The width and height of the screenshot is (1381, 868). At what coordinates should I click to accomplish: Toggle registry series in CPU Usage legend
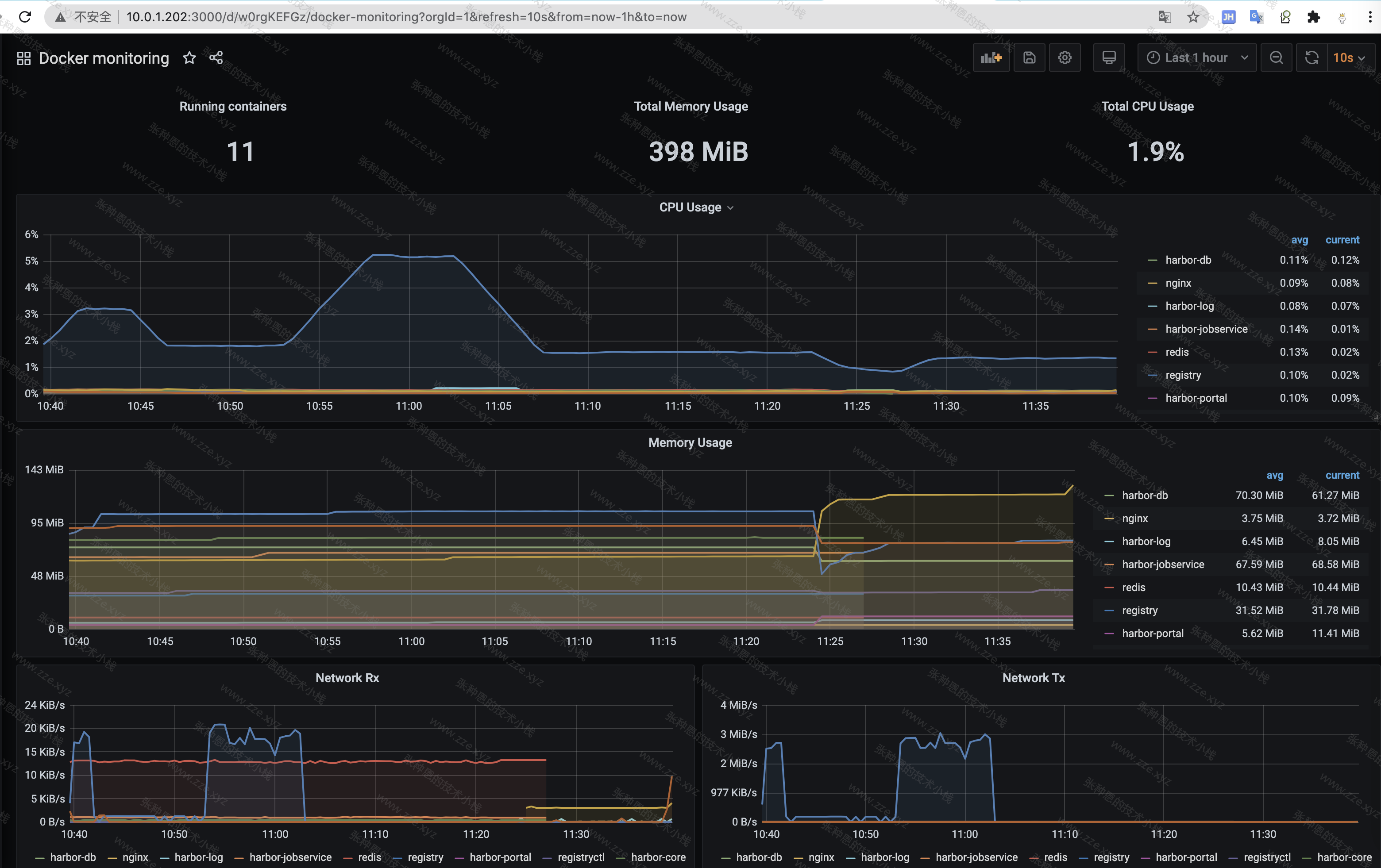pos(1183,375)
